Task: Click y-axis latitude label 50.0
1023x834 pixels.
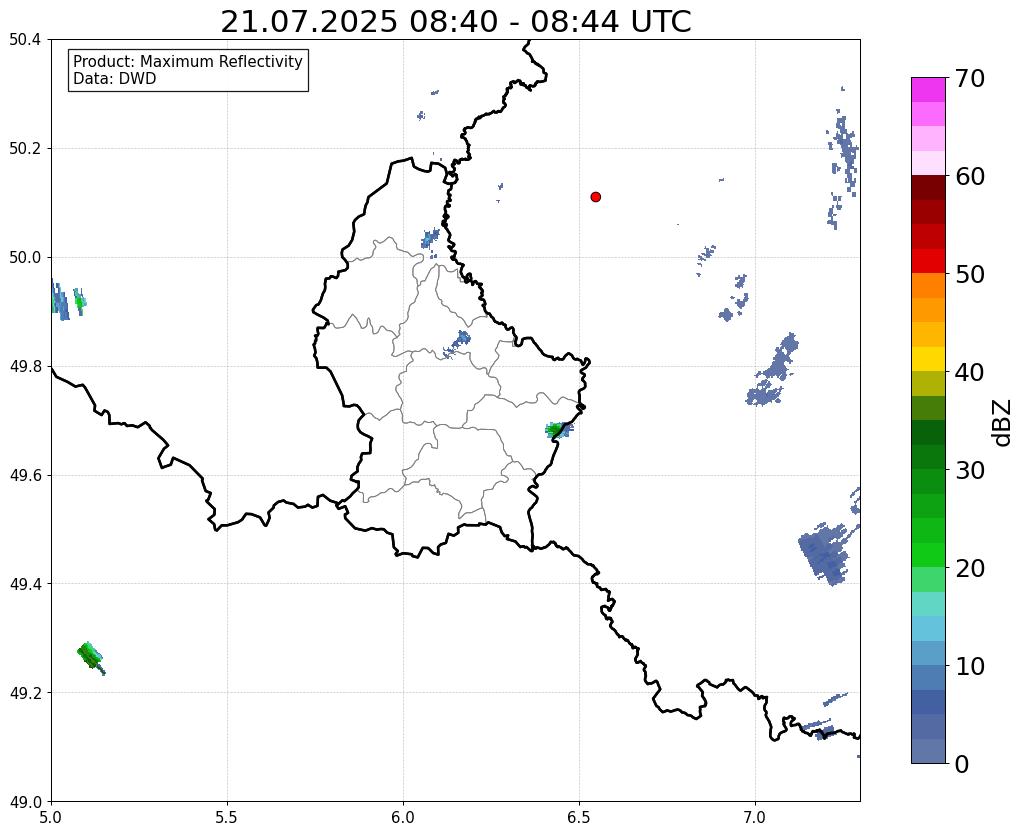Action: tap(25, 257)
